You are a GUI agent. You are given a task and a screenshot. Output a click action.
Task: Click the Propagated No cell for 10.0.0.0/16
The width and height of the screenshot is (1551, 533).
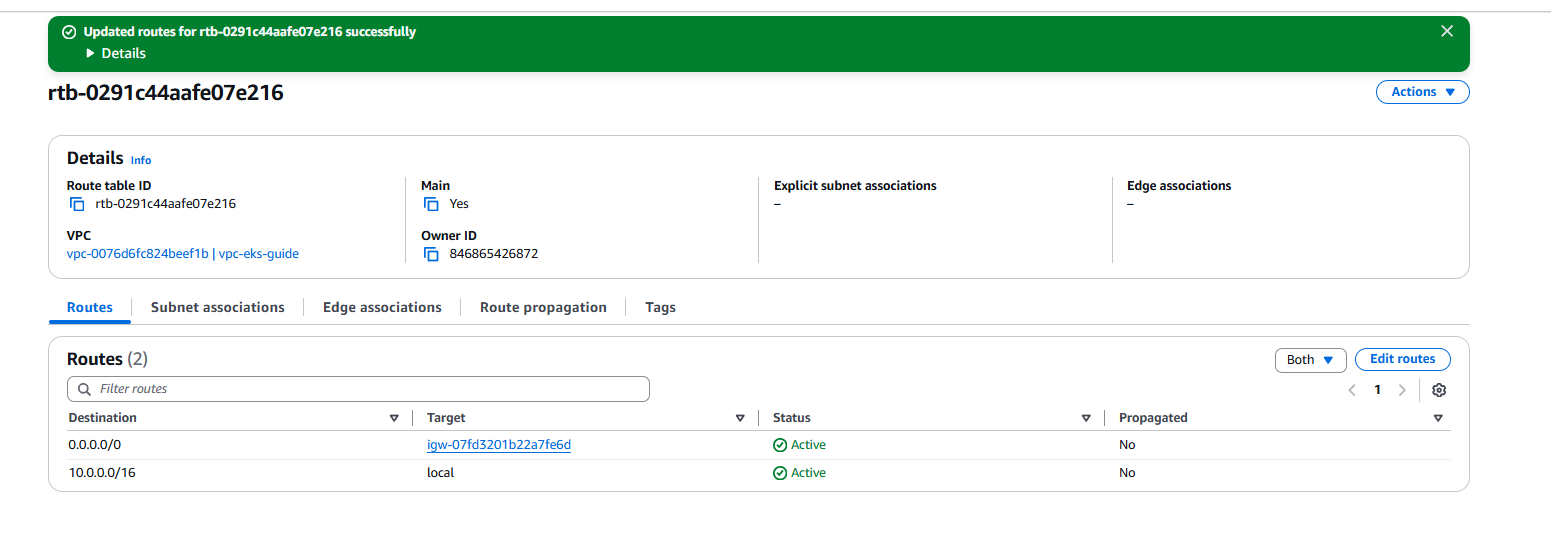[1127, 473]
